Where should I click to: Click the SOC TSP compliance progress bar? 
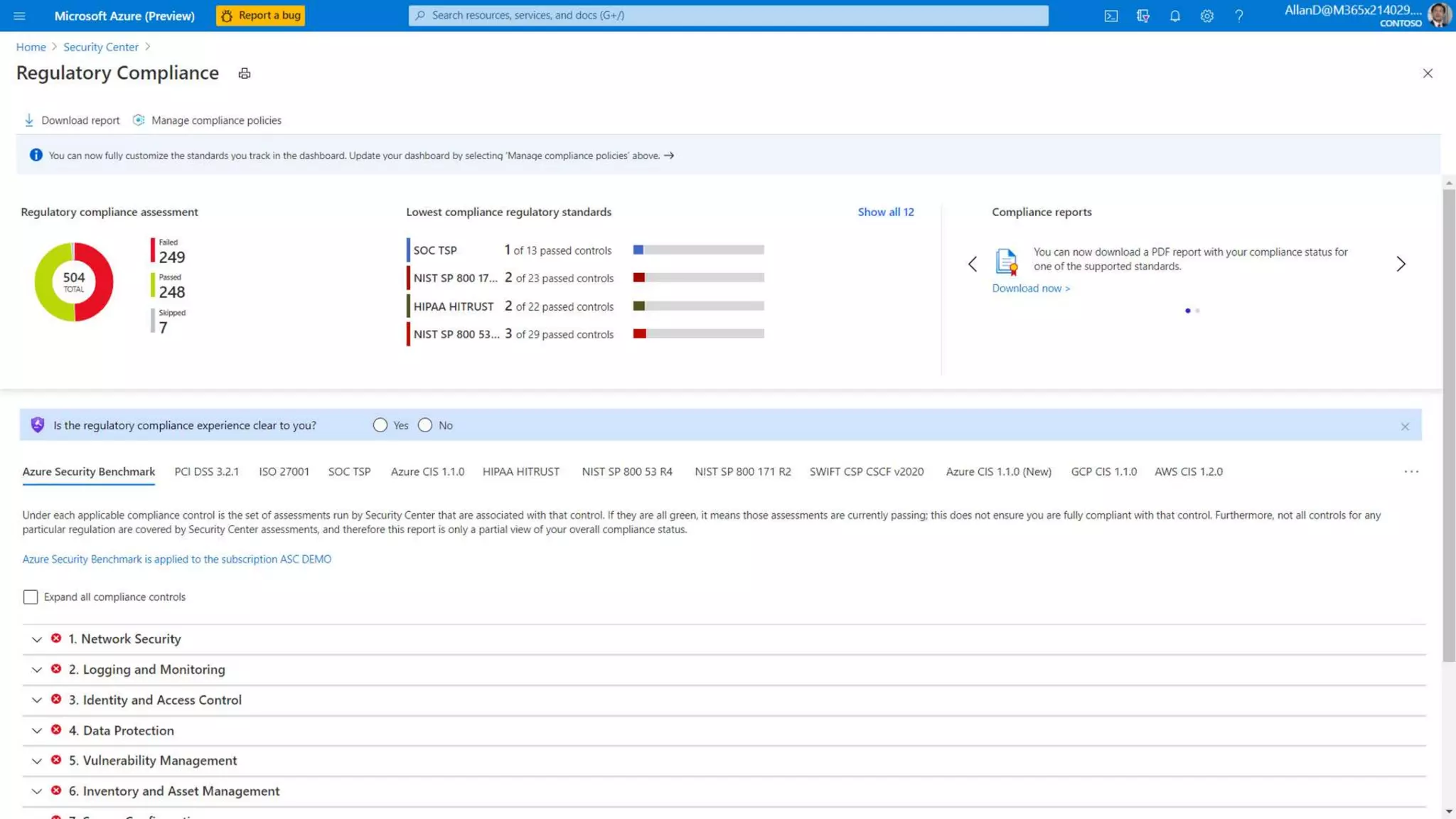(698, 250)
